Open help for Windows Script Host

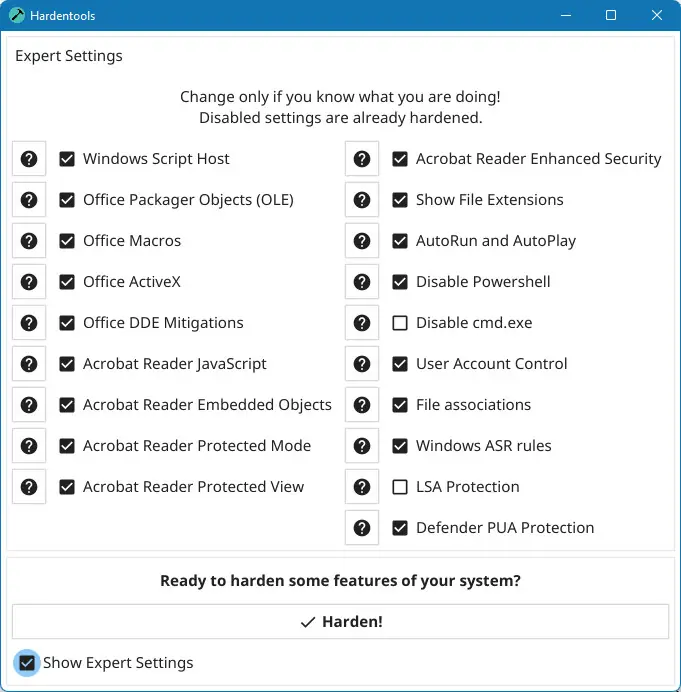(29, 159)
